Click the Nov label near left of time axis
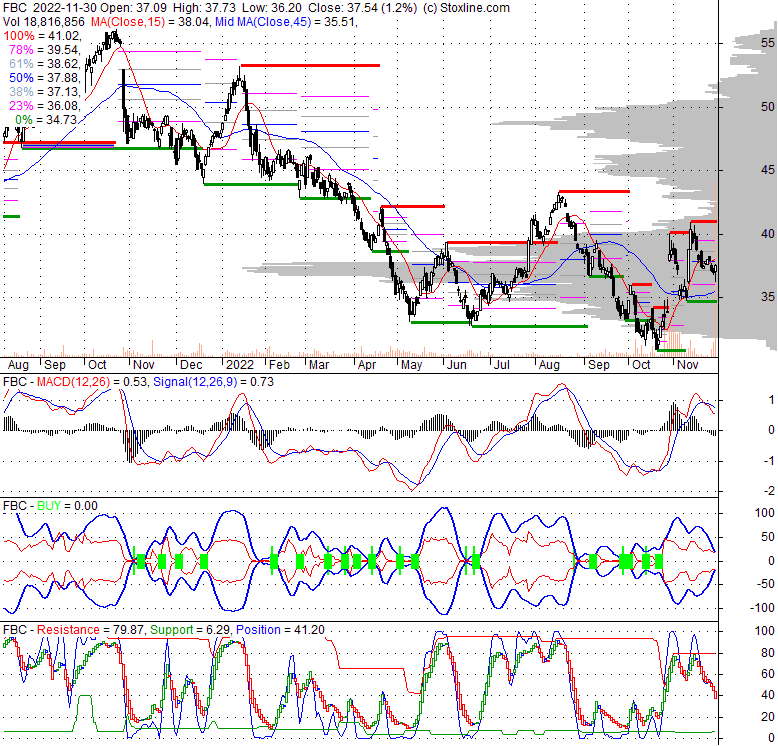 coord(143,365)
